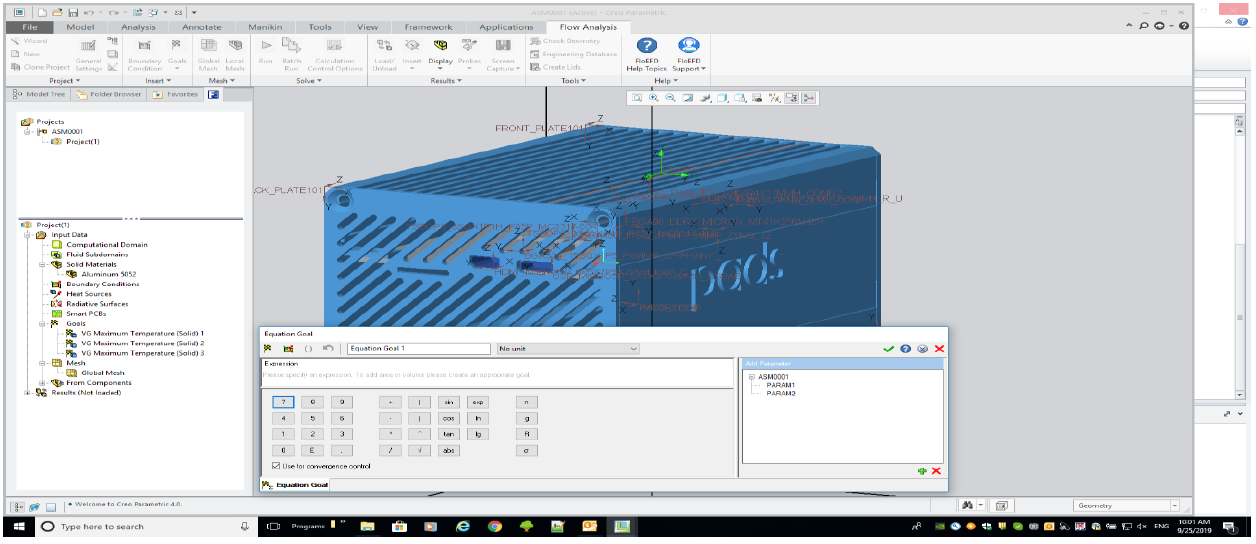Open the No unit dropdown

coord(633,348)
